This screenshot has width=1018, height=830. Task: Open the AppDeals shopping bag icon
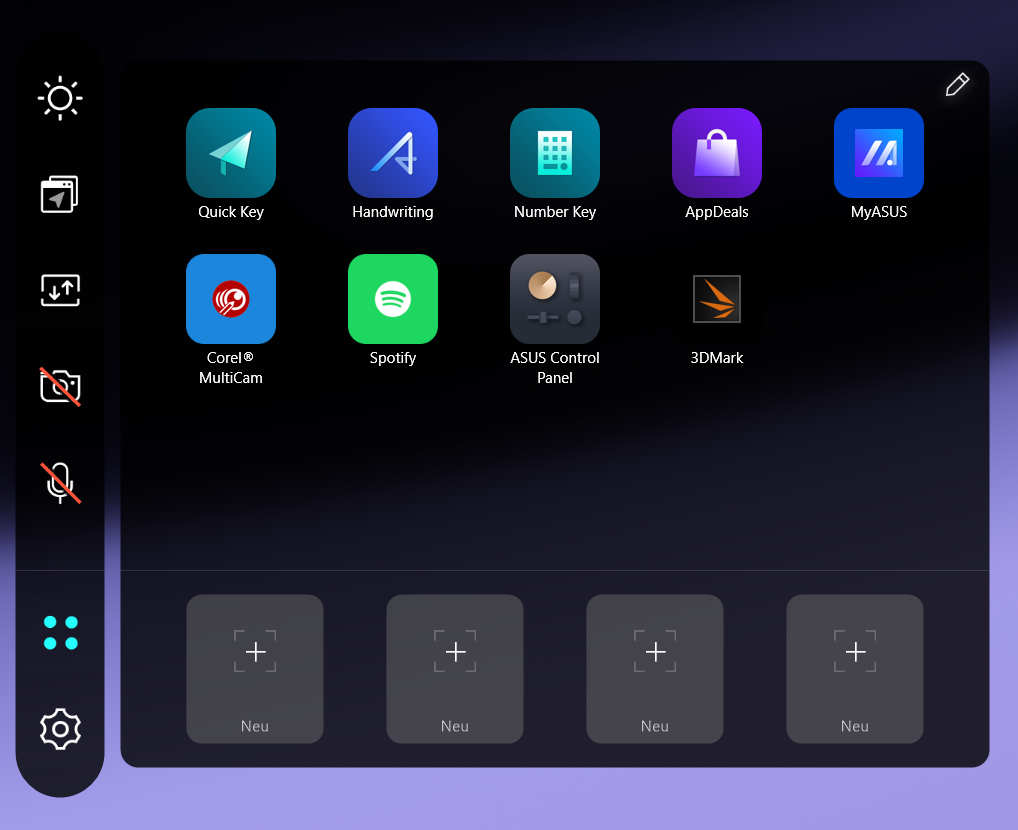tap(717, 153)
